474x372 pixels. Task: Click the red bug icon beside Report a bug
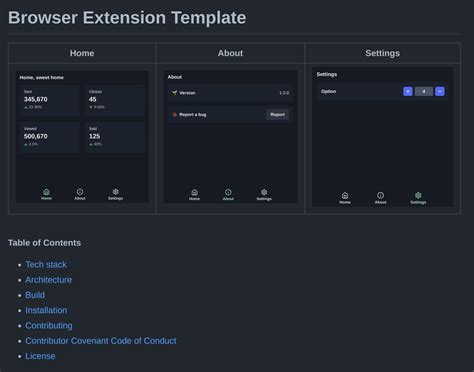[x=174, y=115]
